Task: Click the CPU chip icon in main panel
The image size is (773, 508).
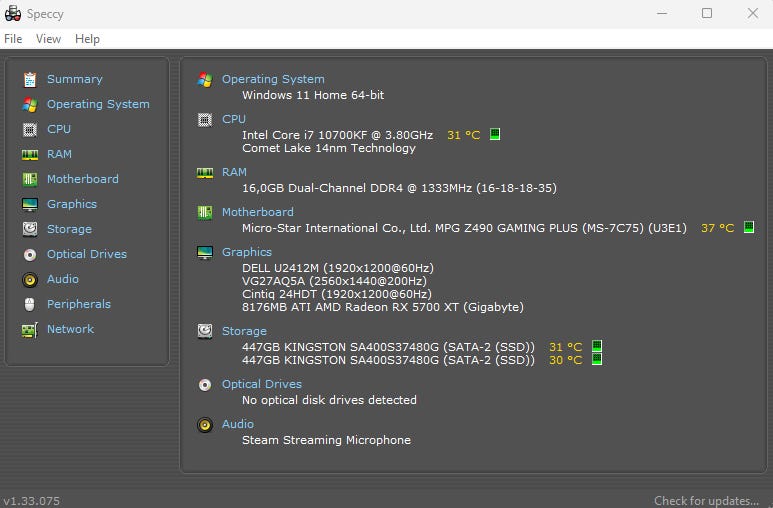Action: [x=205, y=120]
